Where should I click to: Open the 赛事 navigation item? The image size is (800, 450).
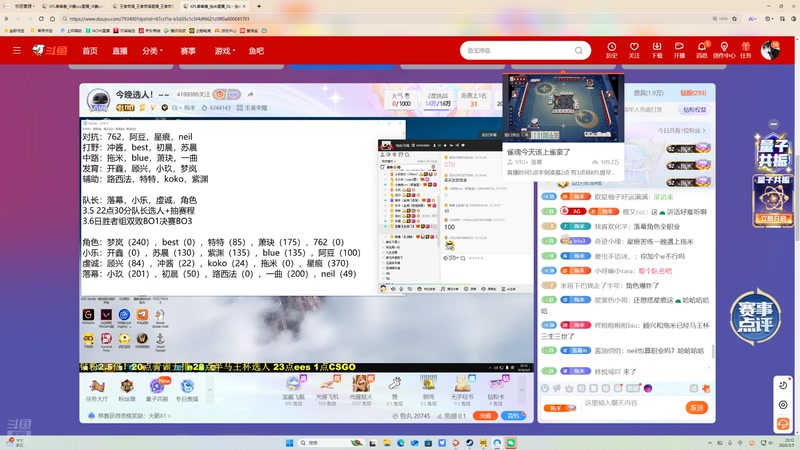pos(188,51)
